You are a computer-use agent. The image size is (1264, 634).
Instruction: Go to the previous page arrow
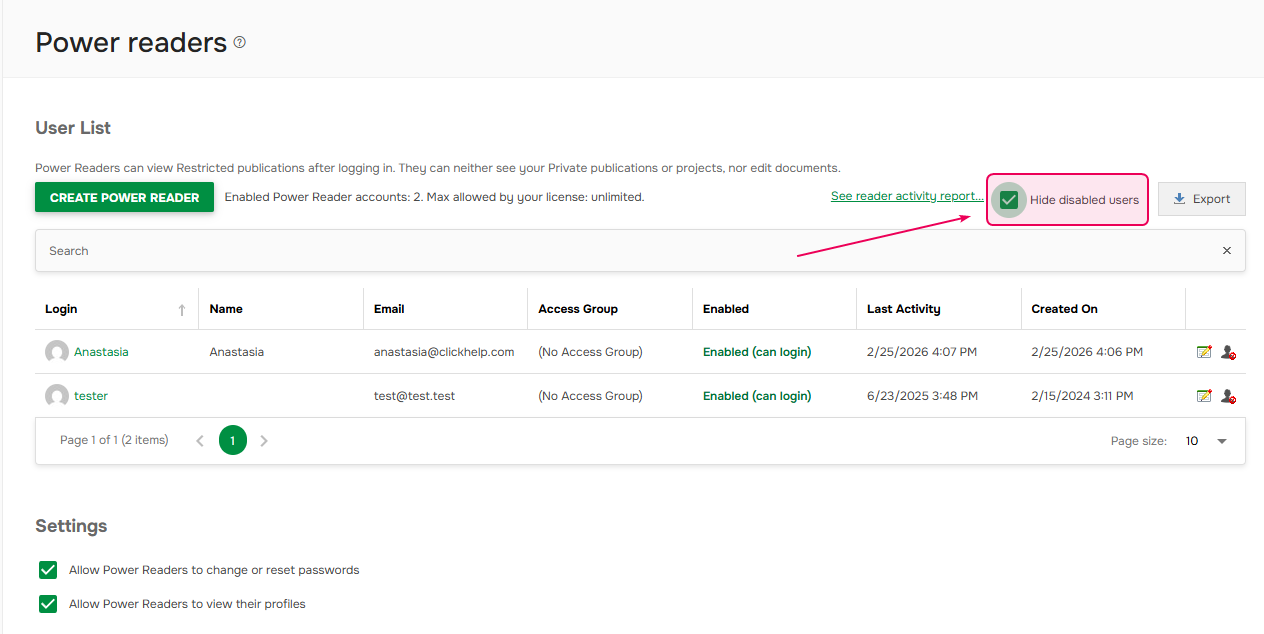200,441
